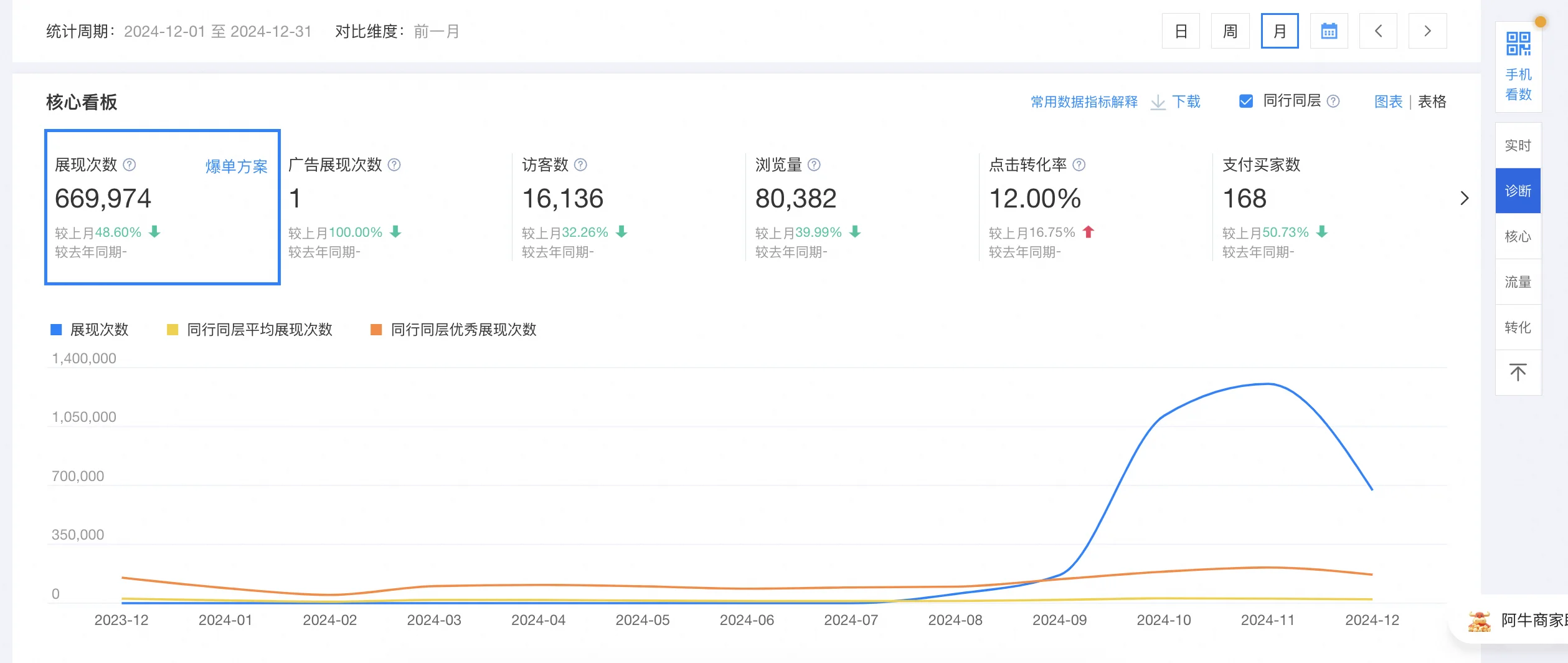
Task: Click the 核心看板 heading
Action: pos(82,102)
